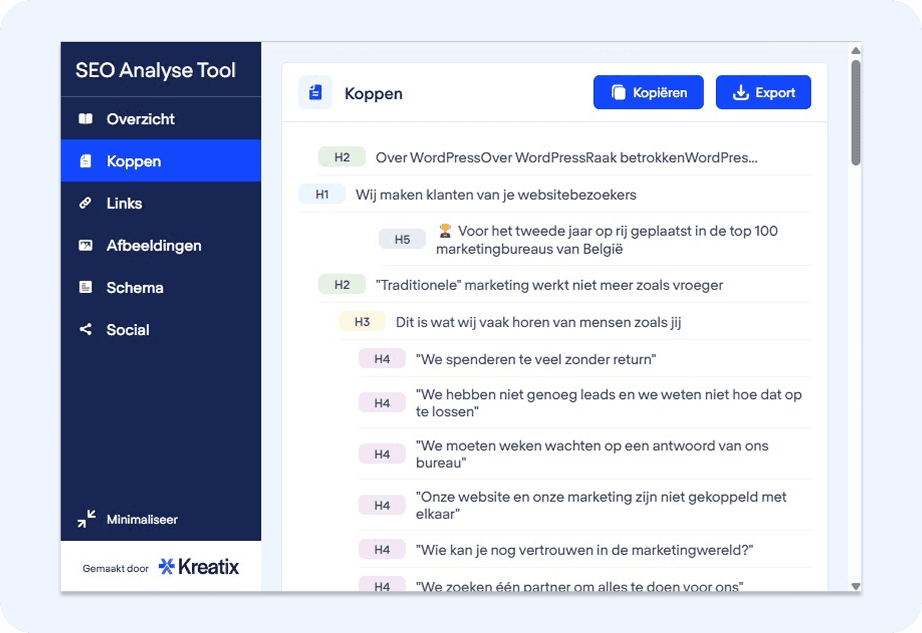Select the H1 heading about websitebezoekers
Viewport: 922px width, 633px height.
[x=495, y=194]
